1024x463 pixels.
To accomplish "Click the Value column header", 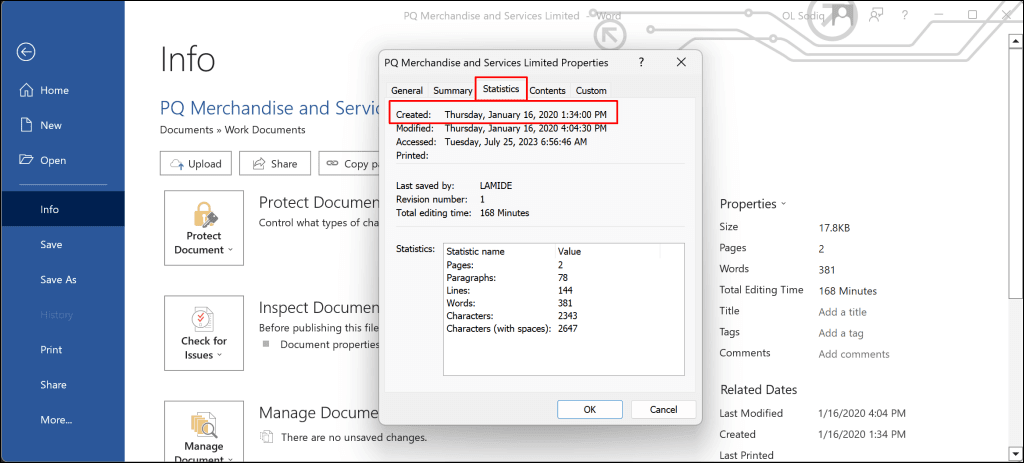I will tap(607, 251).
